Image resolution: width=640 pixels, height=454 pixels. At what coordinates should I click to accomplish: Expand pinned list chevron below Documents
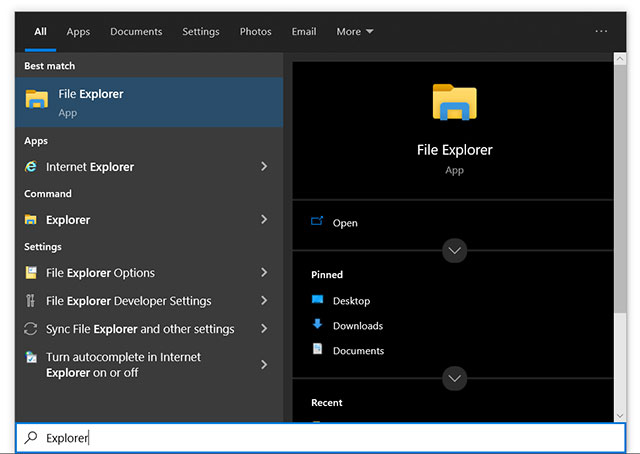coord(455,378)
